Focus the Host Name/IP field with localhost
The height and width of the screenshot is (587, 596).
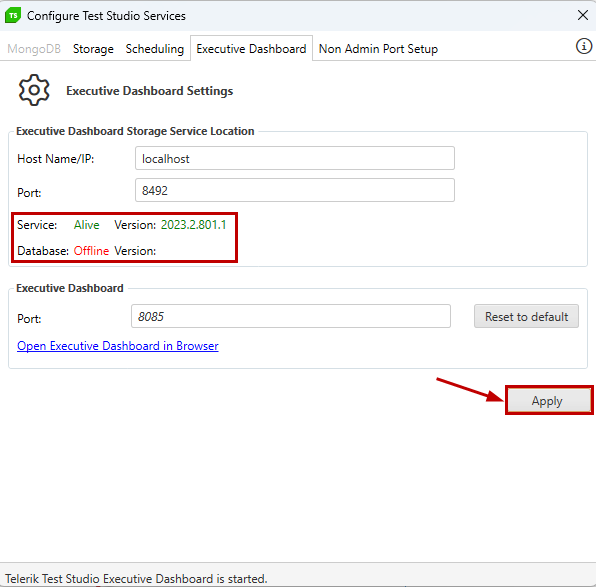[x=295, y=158]
